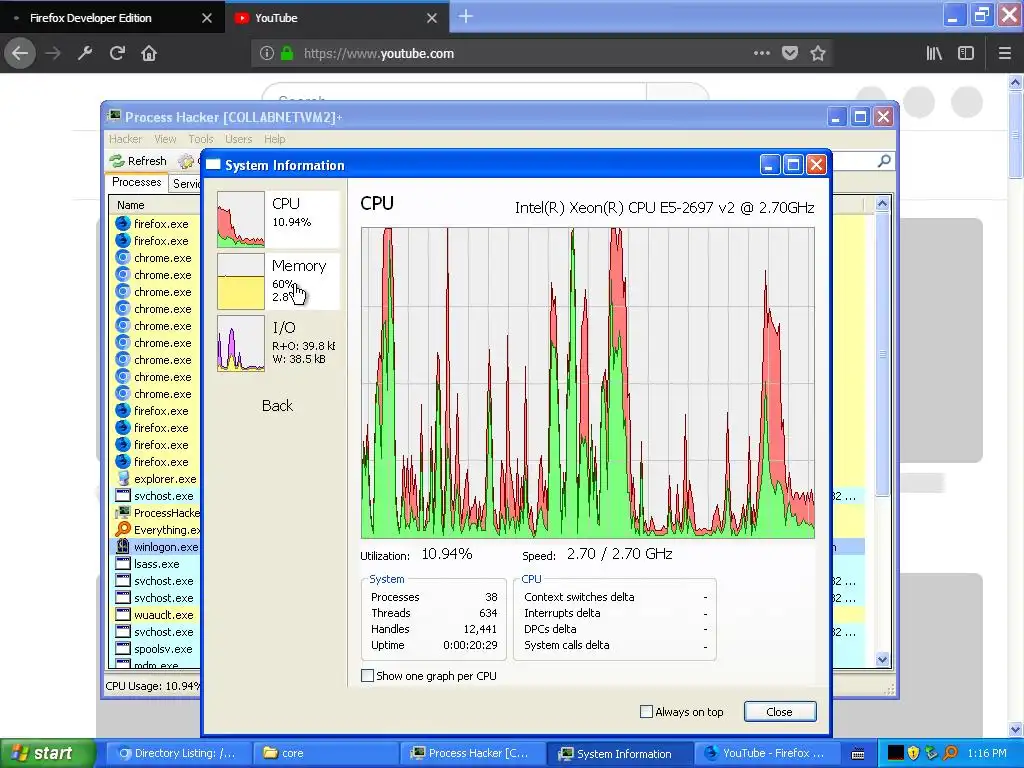Show site information icon in URL bar
The image size is (1024, 768).
(x=266, y=54)
